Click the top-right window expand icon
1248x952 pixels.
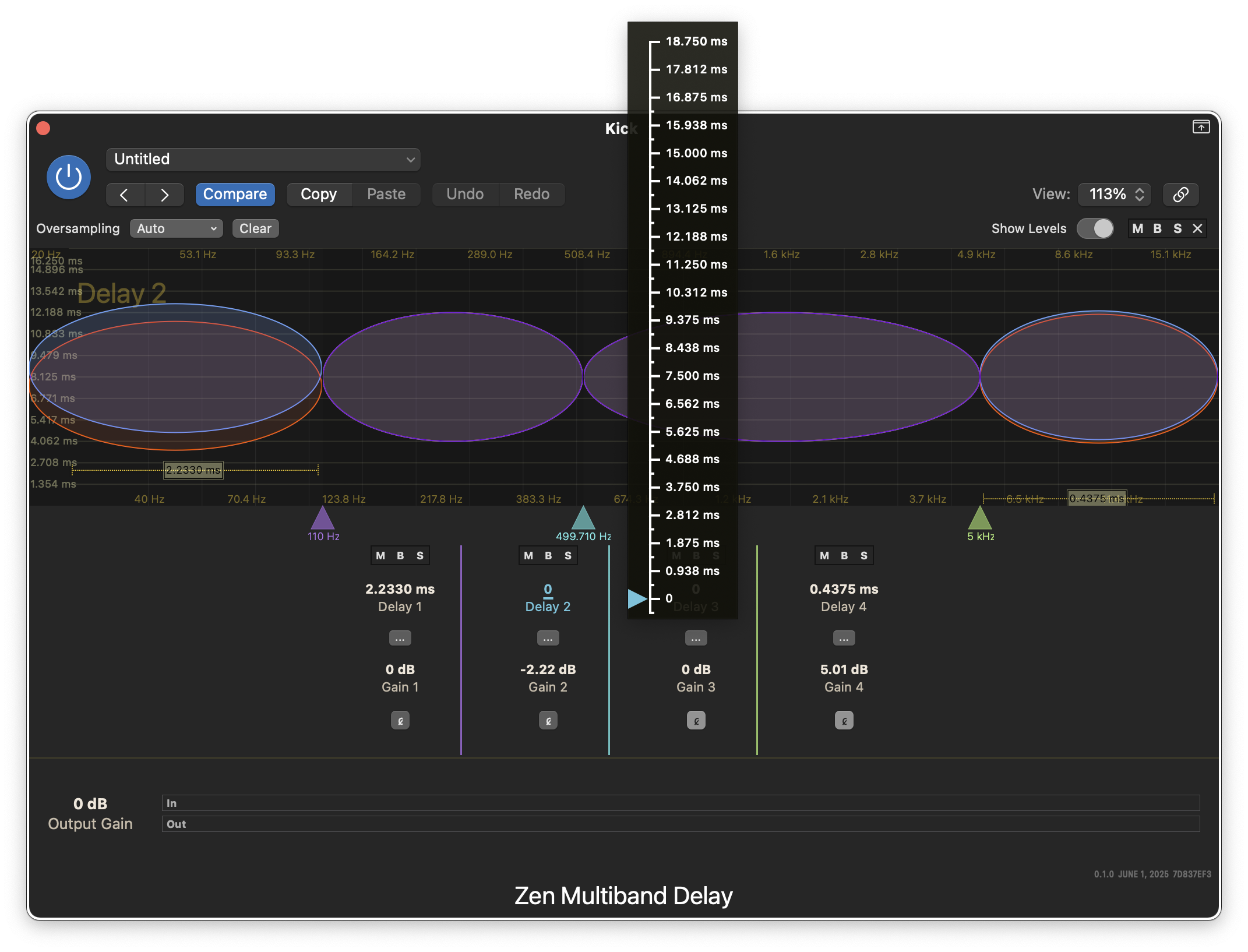(1201, 127)
